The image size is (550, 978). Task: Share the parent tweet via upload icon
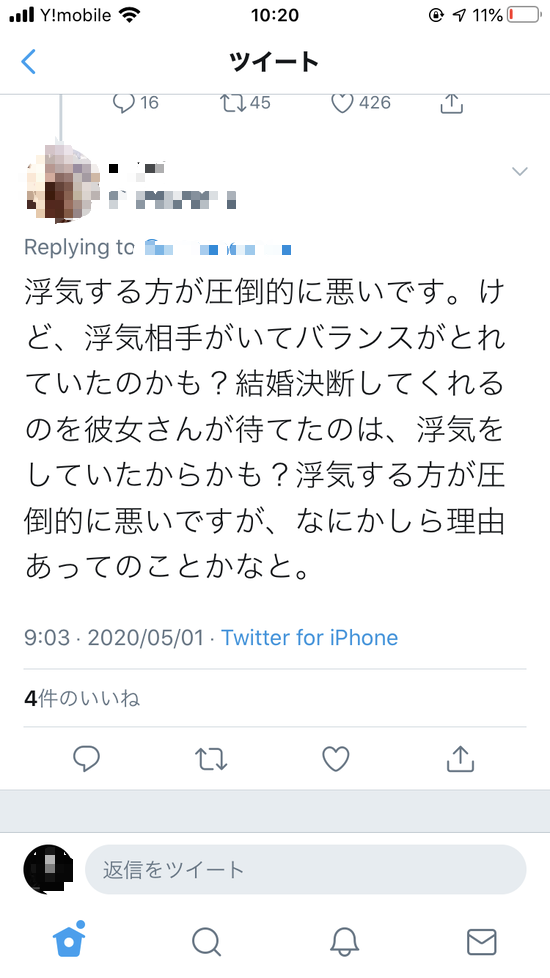[x=451, y=103]
